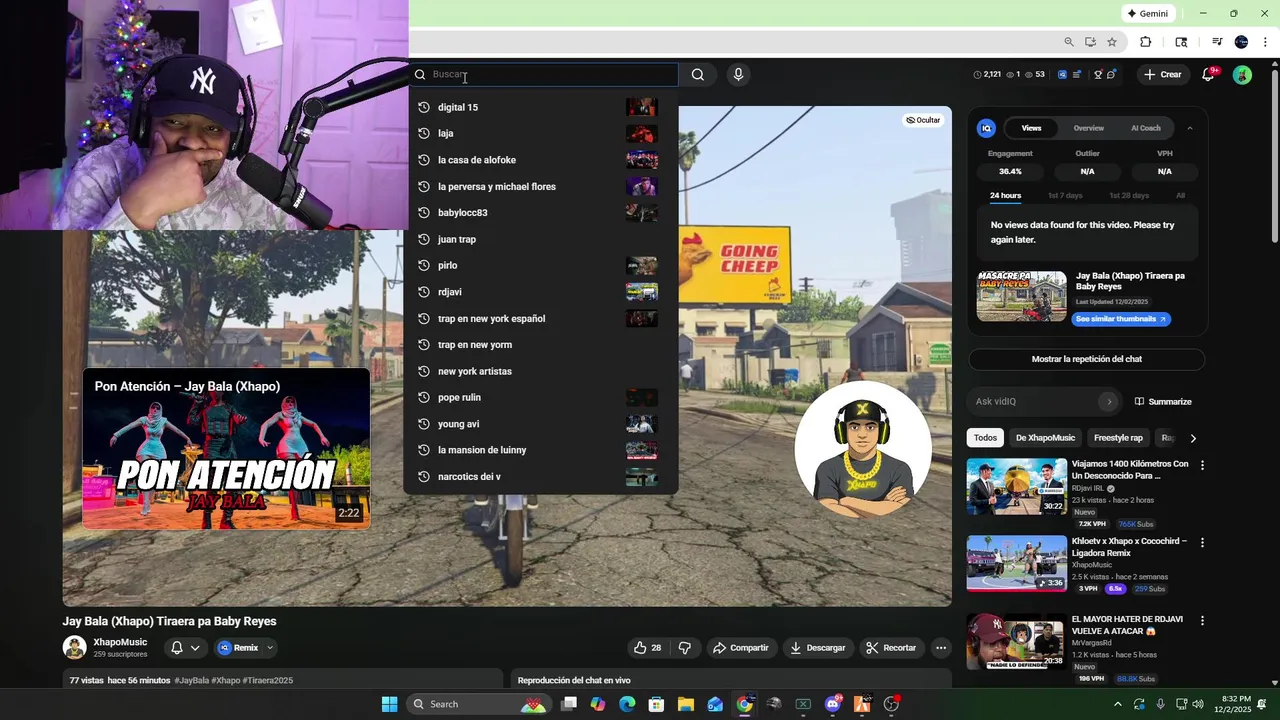Click the install app icon in address bar
Screen dimensions: 1280x720
(x=1090, y=42)
